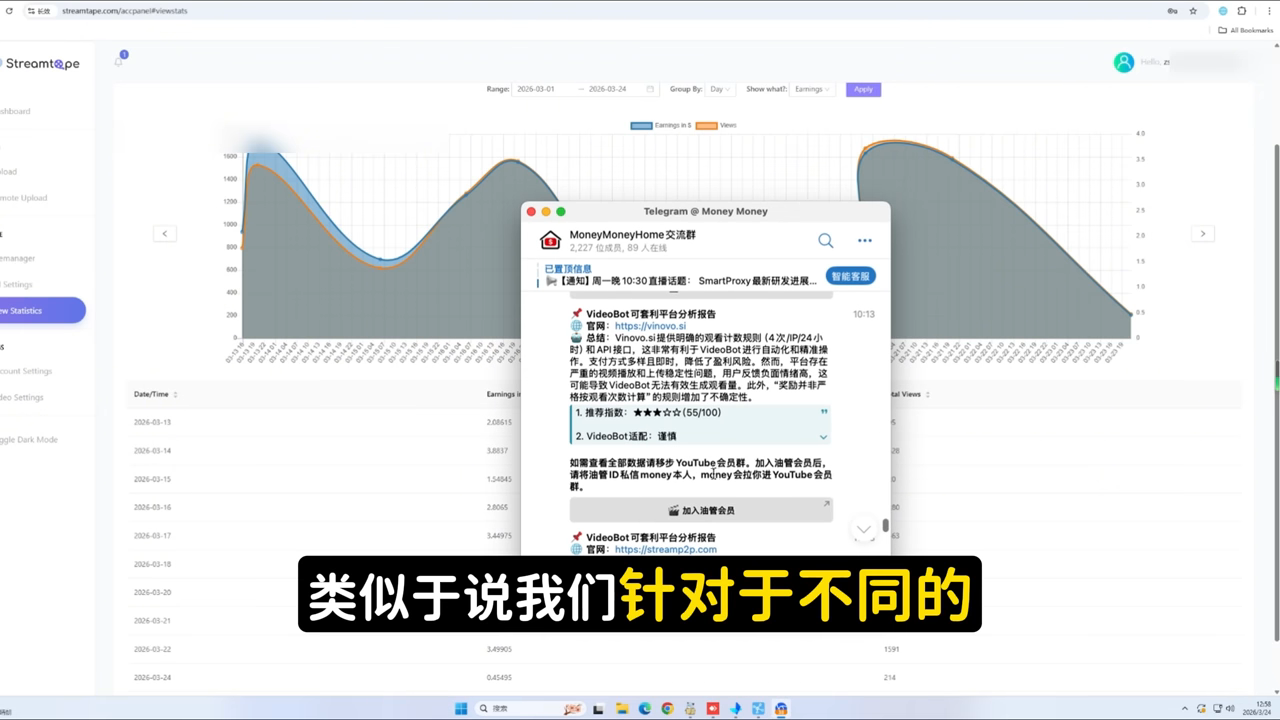Viewport: 1280px width, 720px height.
Task: Open the Chrome three-dot menu
Action: [x=1267, y=11]
